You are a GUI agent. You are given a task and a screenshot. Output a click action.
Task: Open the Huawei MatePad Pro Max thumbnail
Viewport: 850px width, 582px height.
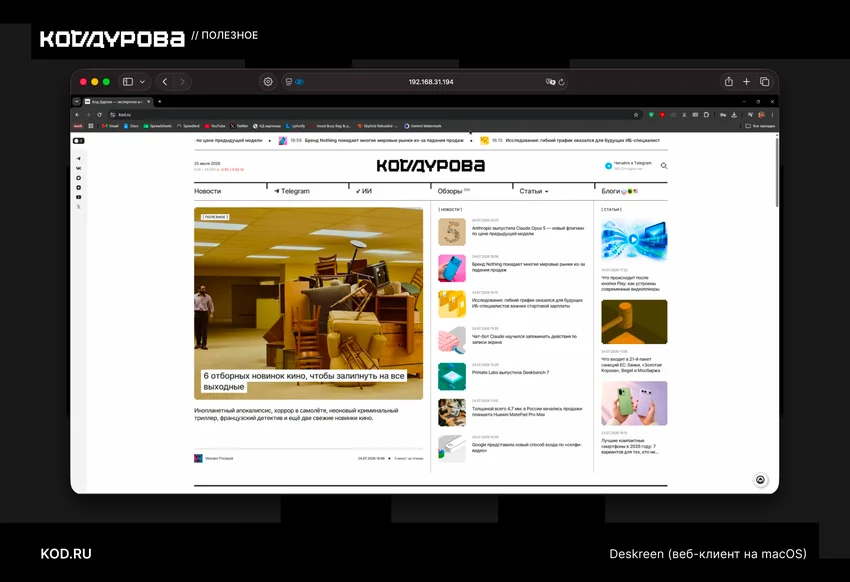click(452, 412)
